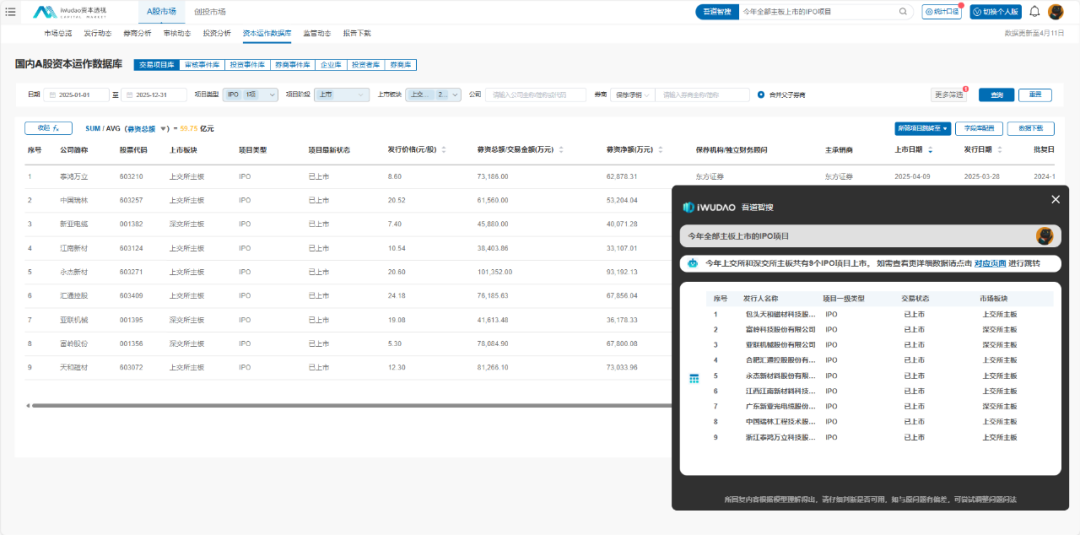Sort by 上市日期 column arrows
1080x535 pixels.
point(931,149)
